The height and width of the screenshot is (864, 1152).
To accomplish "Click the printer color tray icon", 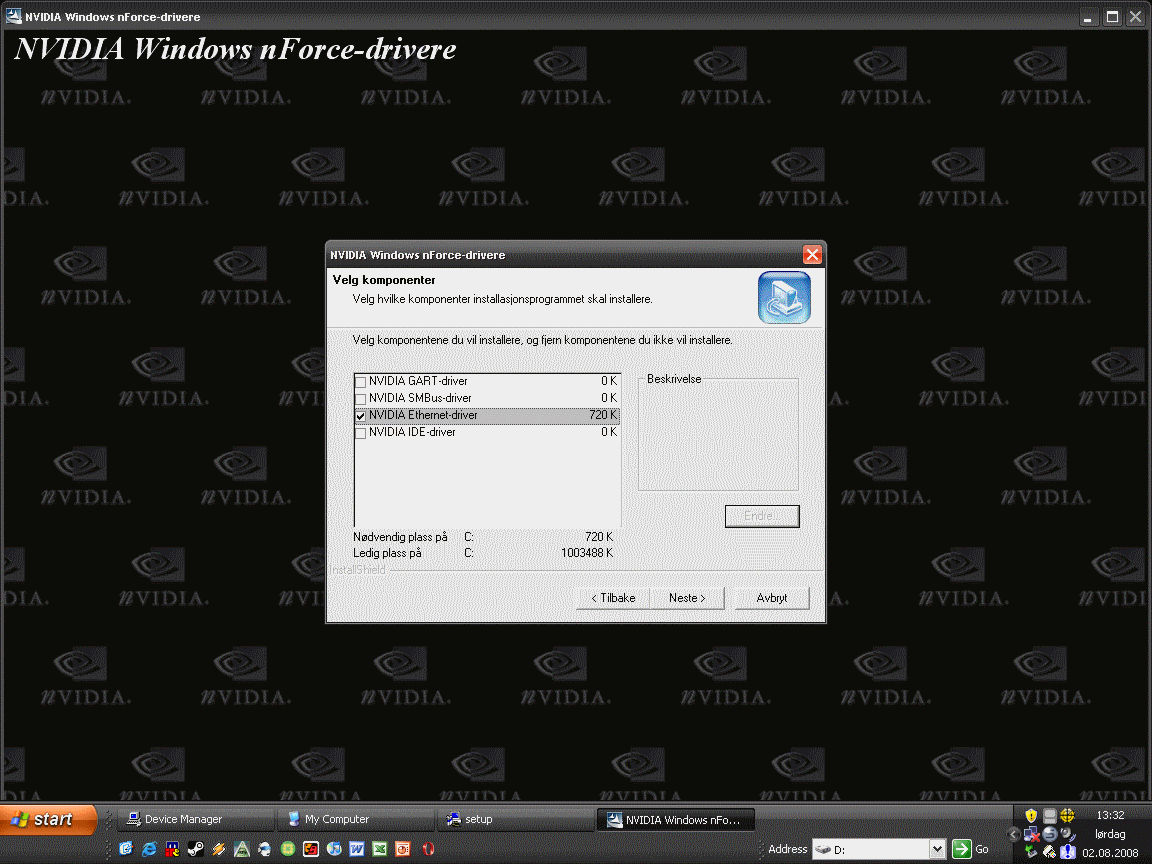I will [1049, 852].
